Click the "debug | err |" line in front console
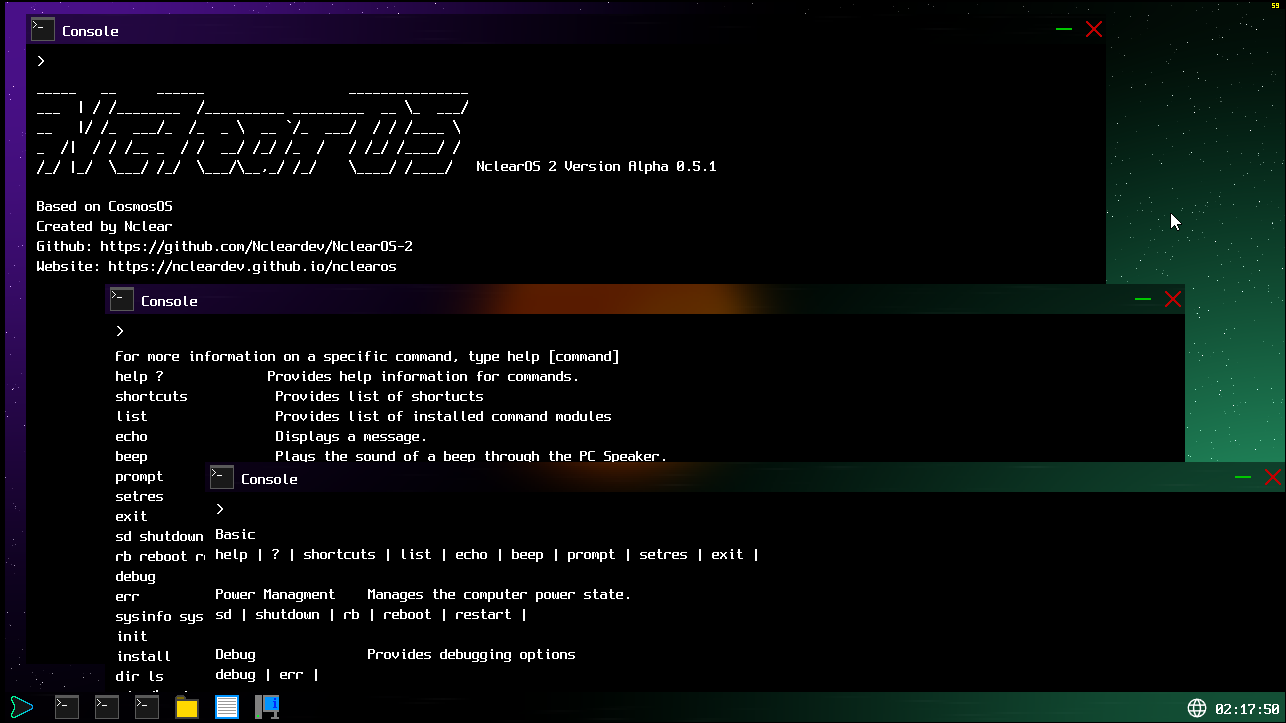 coord(267,674)
